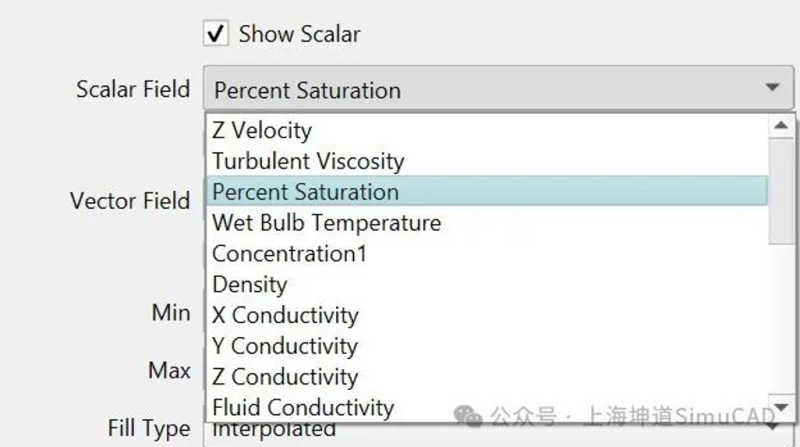The height and width of the screenshot is (447, 800).
Task: Open the Scalar Field dropdown arrow
Action: tap(772, 88)
